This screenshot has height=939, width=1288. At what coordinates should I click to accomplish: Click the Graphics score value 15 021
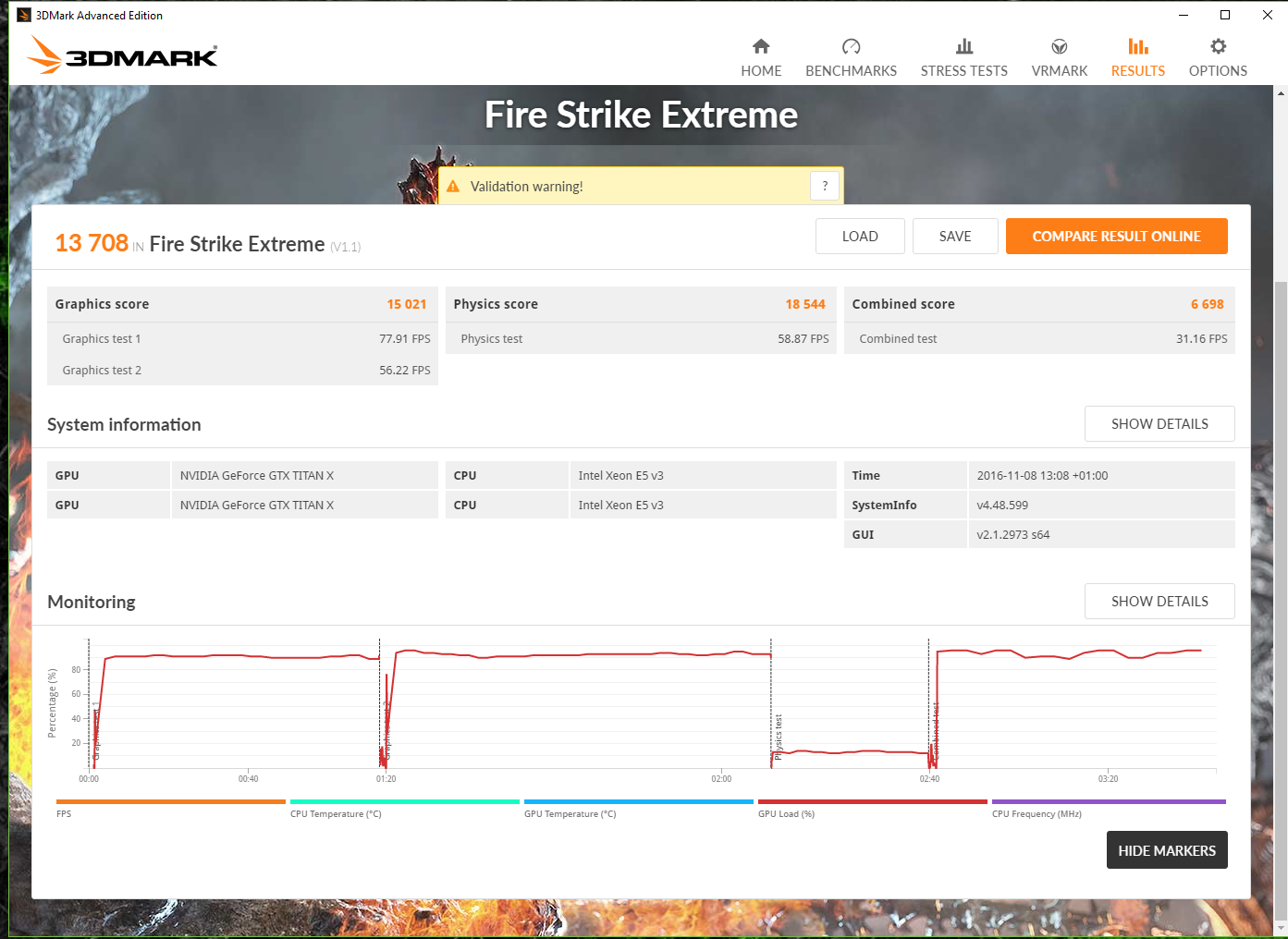point(407,304)
